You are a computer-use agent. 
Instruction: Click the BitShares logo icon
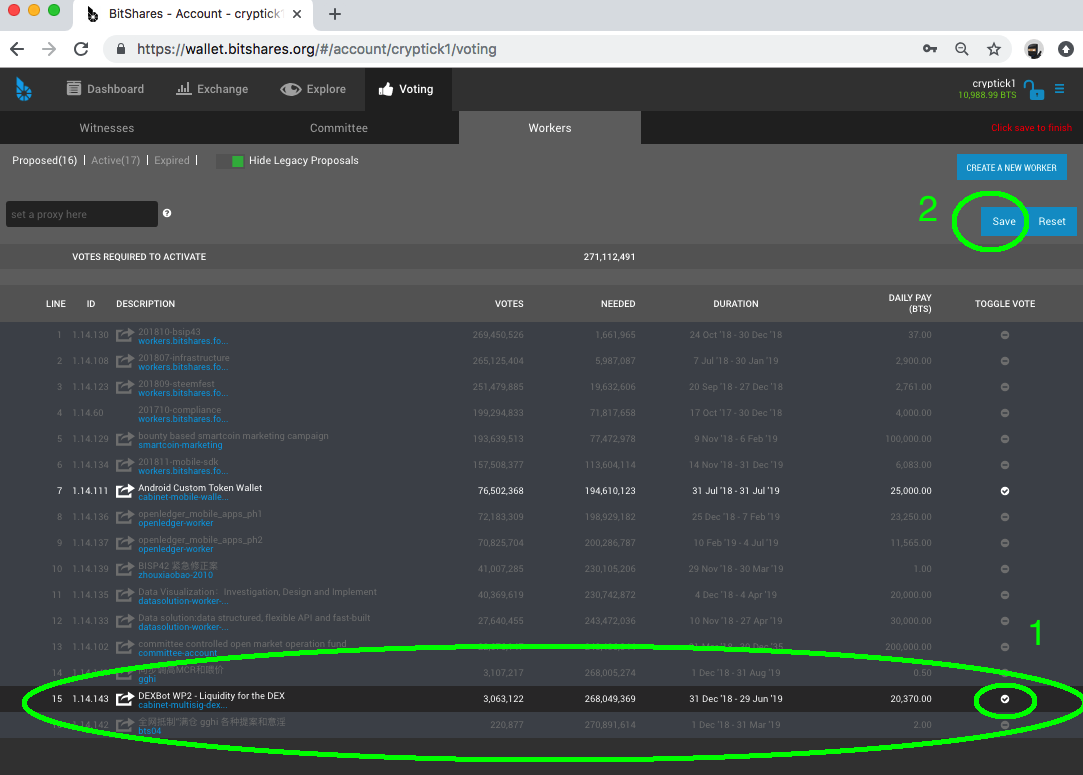23,89
